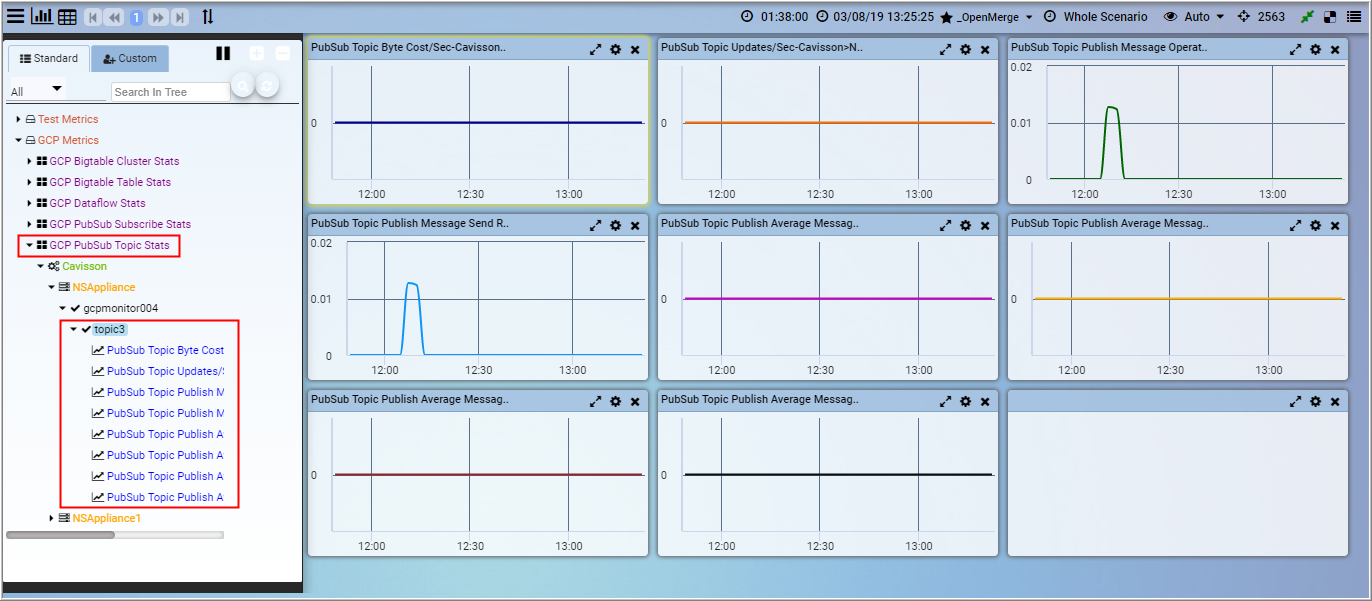Switch to the Standard tab

(x=49, y=58)
